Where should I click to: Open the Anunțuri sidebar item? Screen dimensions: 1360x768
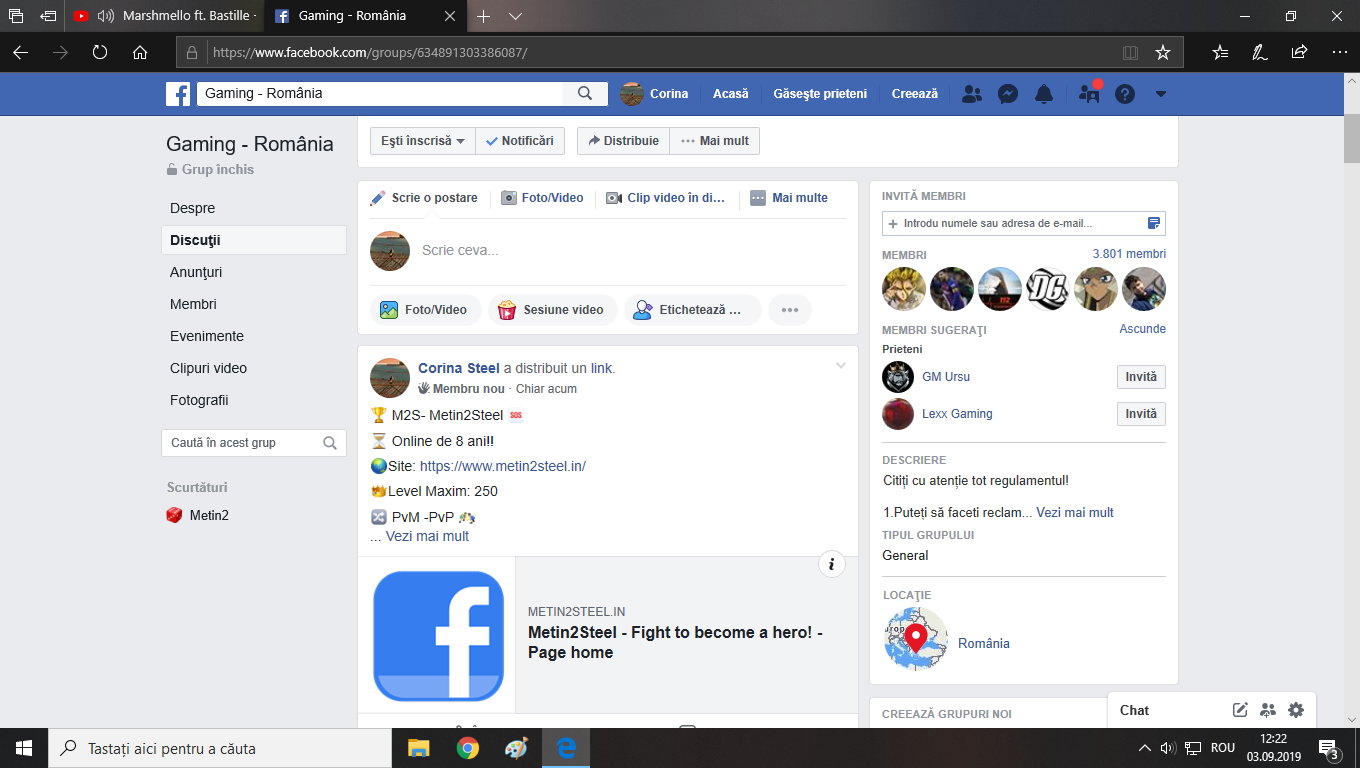click(x=254, y=272)
